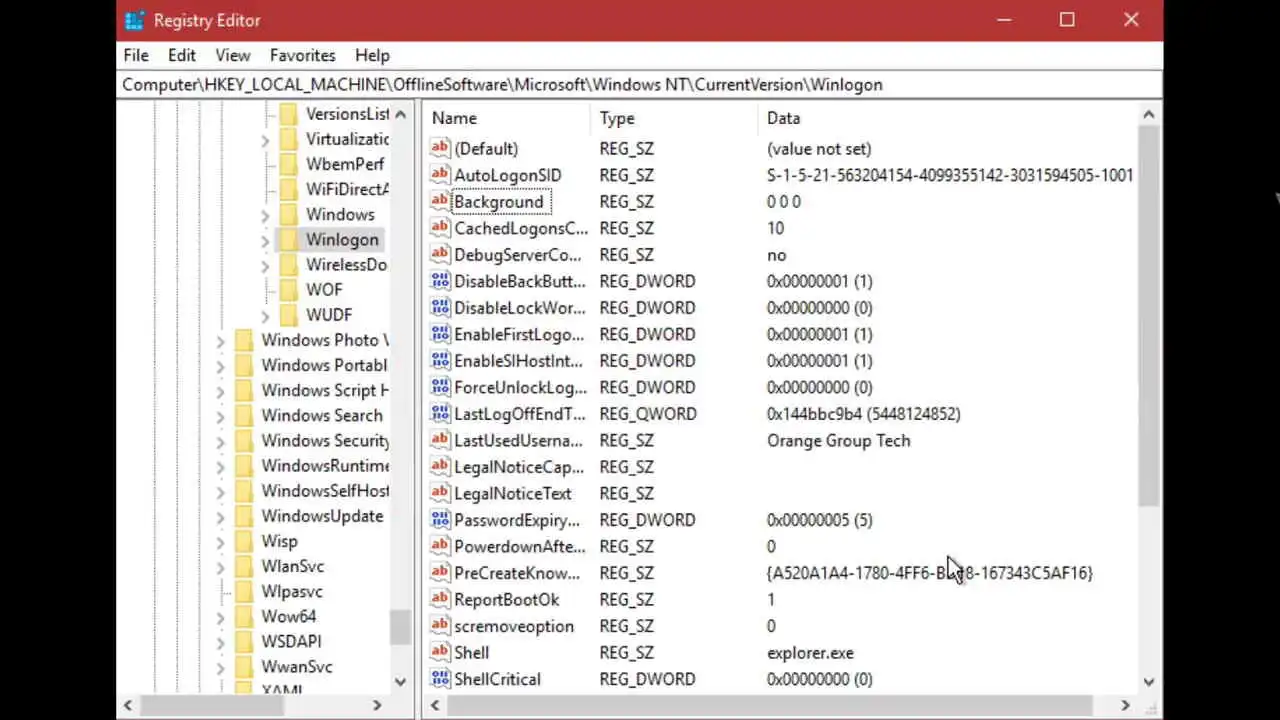Select the Windows Security tree item

(325, 440)
